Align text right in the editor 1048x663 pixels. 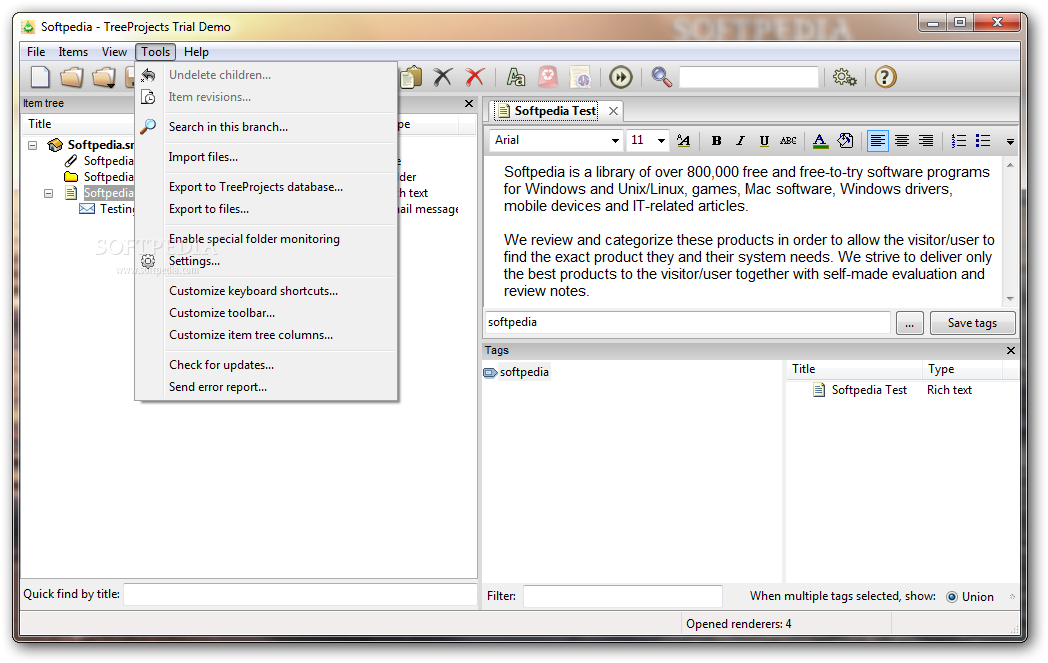click(x=926, y=140)
